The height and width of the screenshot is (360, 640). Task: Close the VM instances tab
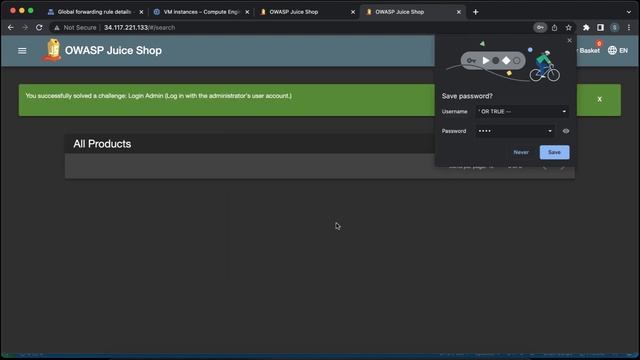coord(247,12)
